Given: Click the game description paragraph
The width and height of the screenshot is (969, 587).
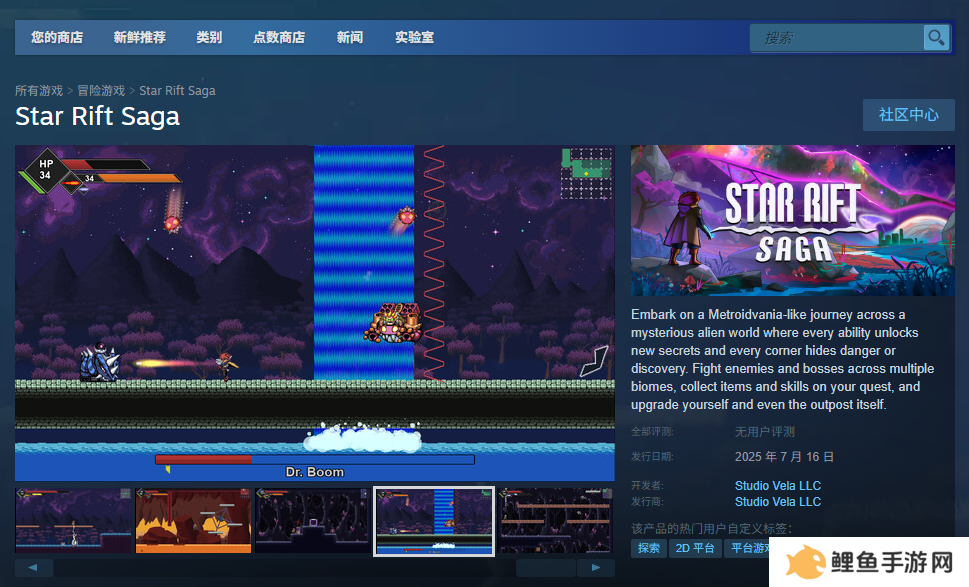Looking at the screenshot, I should click(782, 360).
